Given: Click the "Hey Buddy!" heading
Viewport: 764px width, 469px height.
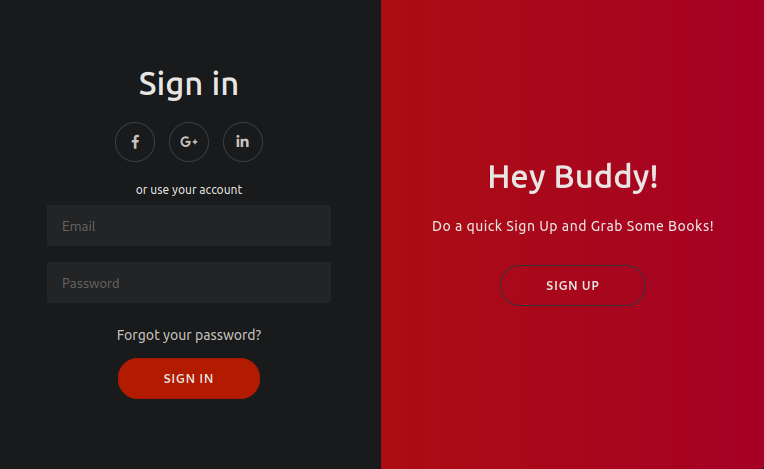Looking at the screenshot, I should click(x=573, y=177).
